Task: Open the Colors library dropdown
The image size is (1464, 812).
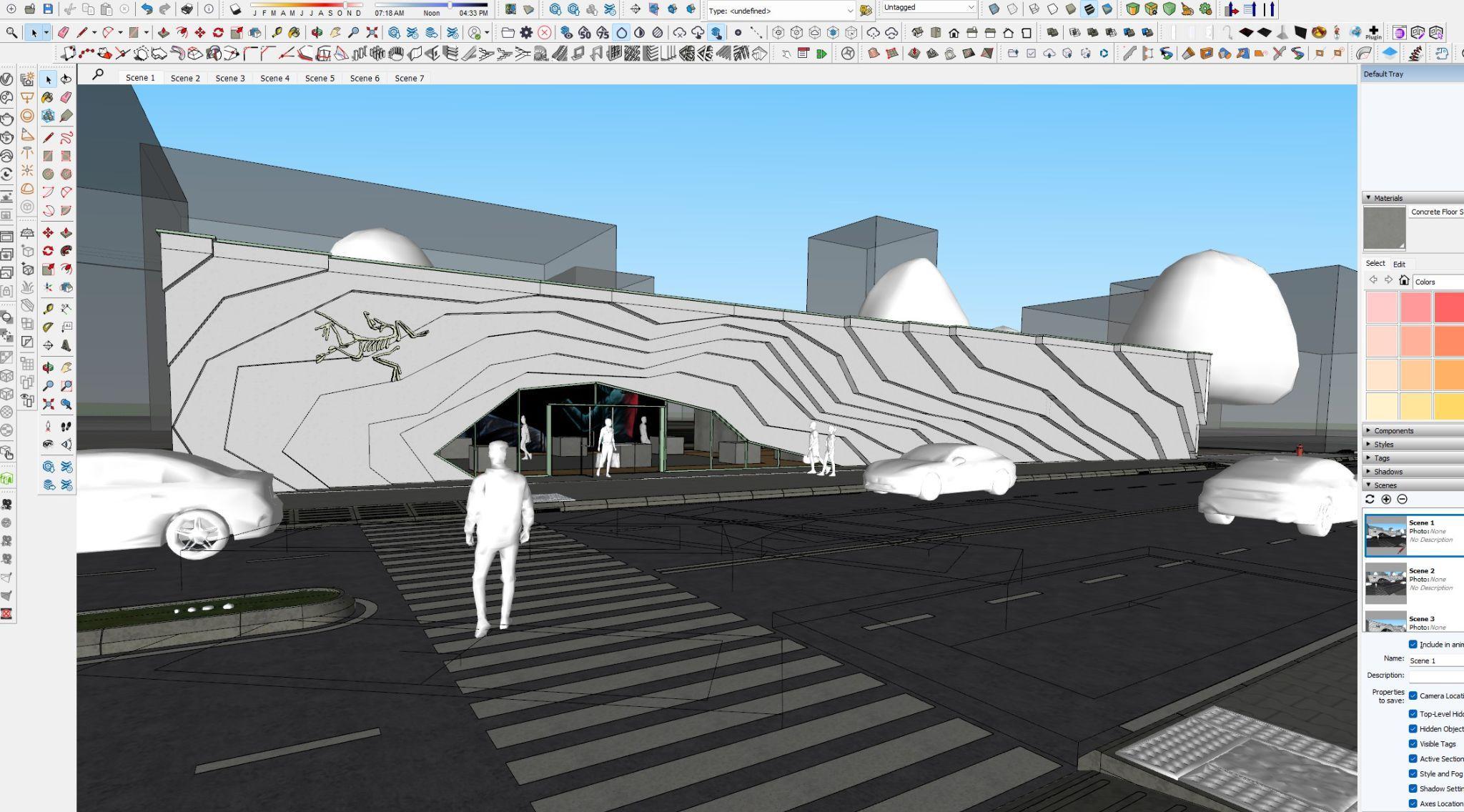Action: click(1438, 282)
